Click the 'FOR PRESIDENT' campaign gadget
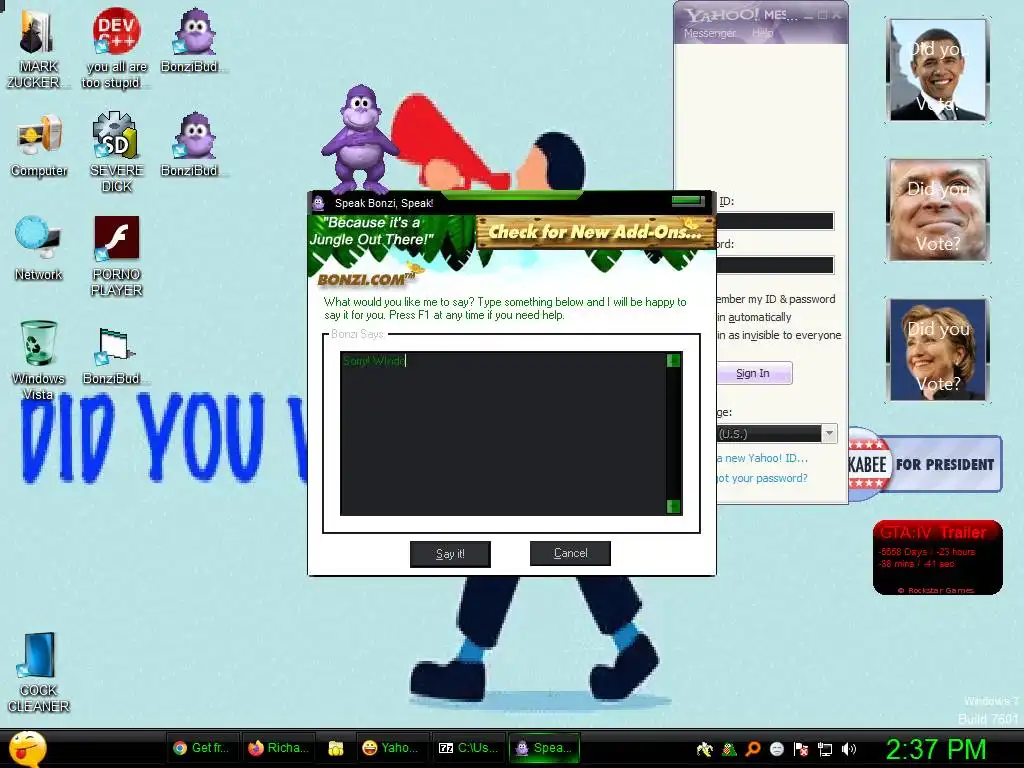This screenshot has height=768, width=1024. (x=925, y=464)
